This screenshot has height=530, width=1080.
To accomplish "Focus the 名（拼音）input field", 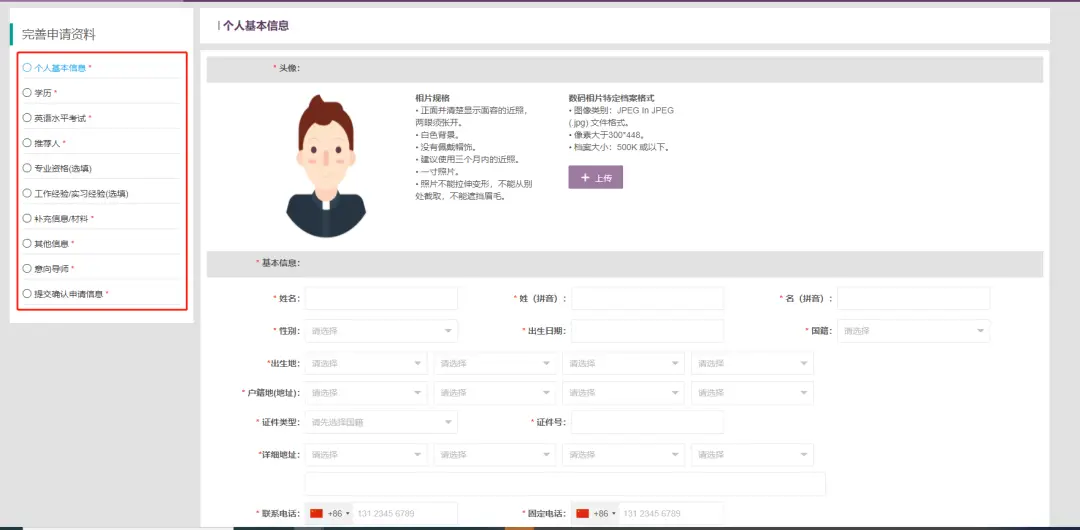I will pos(913,298).
